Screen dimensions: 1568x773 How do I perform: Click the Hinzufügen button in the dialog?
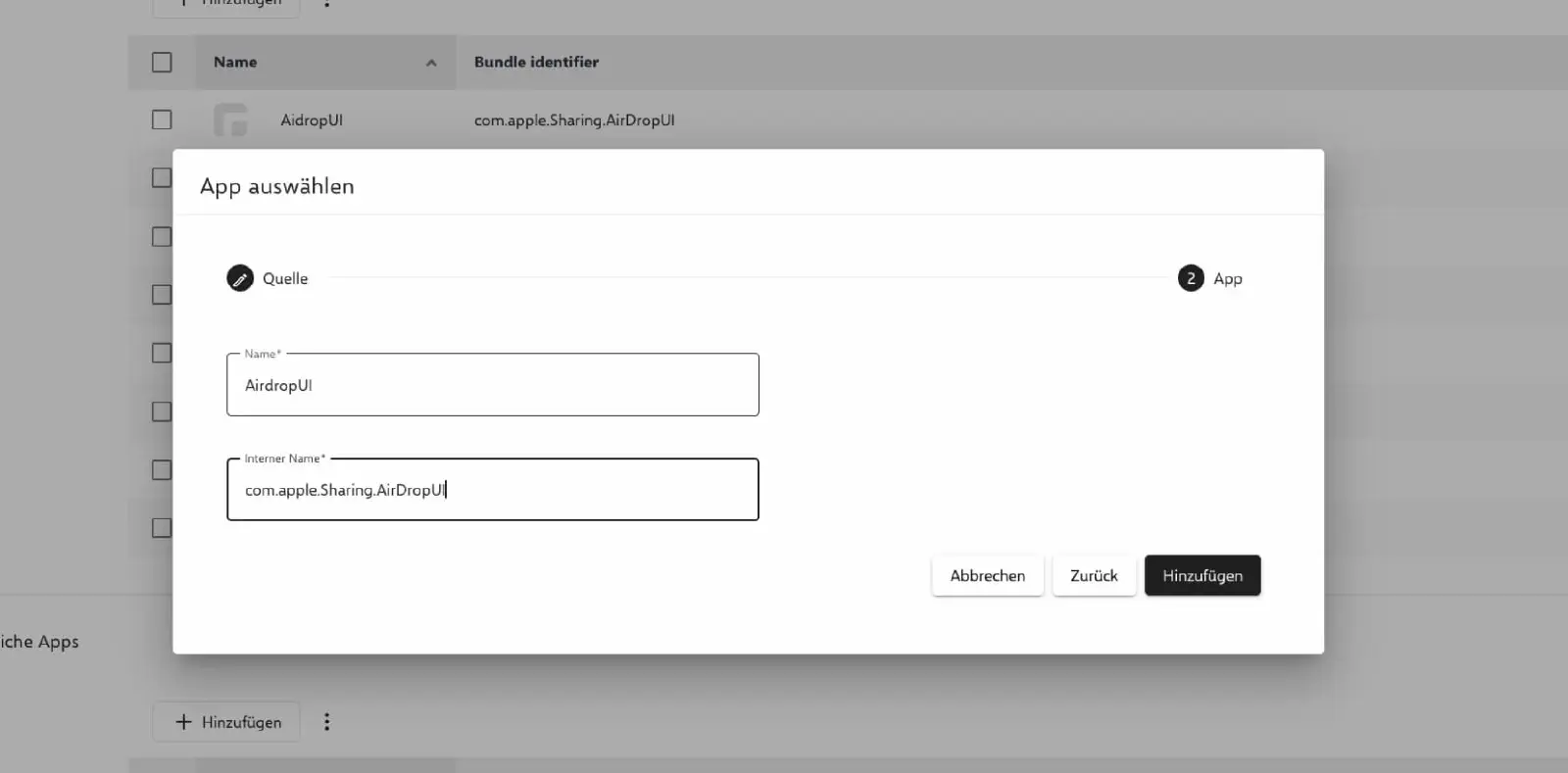[x=1202, y=576]
